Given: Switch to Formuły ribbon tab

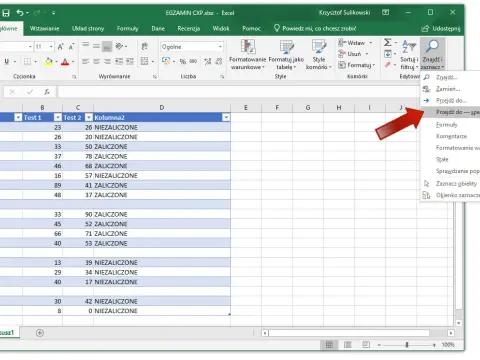Looking at the screenshot, I should pyautogui.click(x=127, y=29).
